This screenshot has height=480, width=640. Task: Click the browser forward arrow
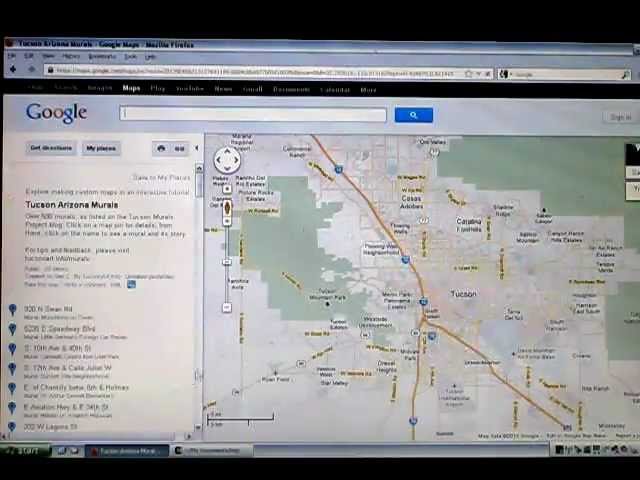tap(32, 69)
